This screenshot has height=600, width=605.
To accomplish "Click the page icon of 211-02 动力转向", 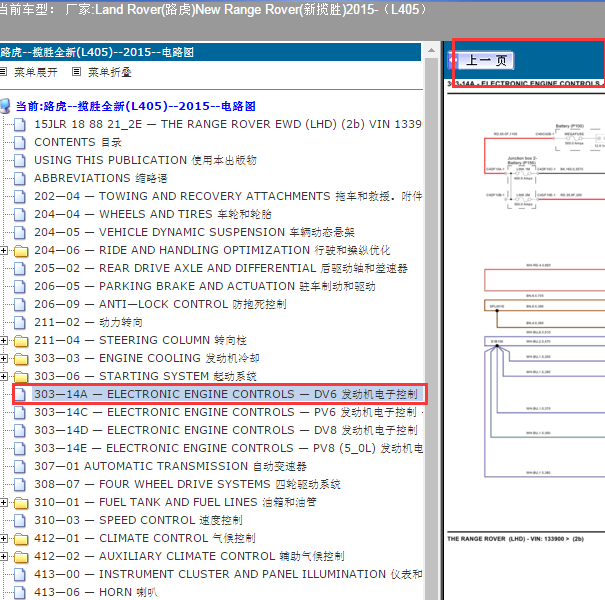I will pos(20,322).
